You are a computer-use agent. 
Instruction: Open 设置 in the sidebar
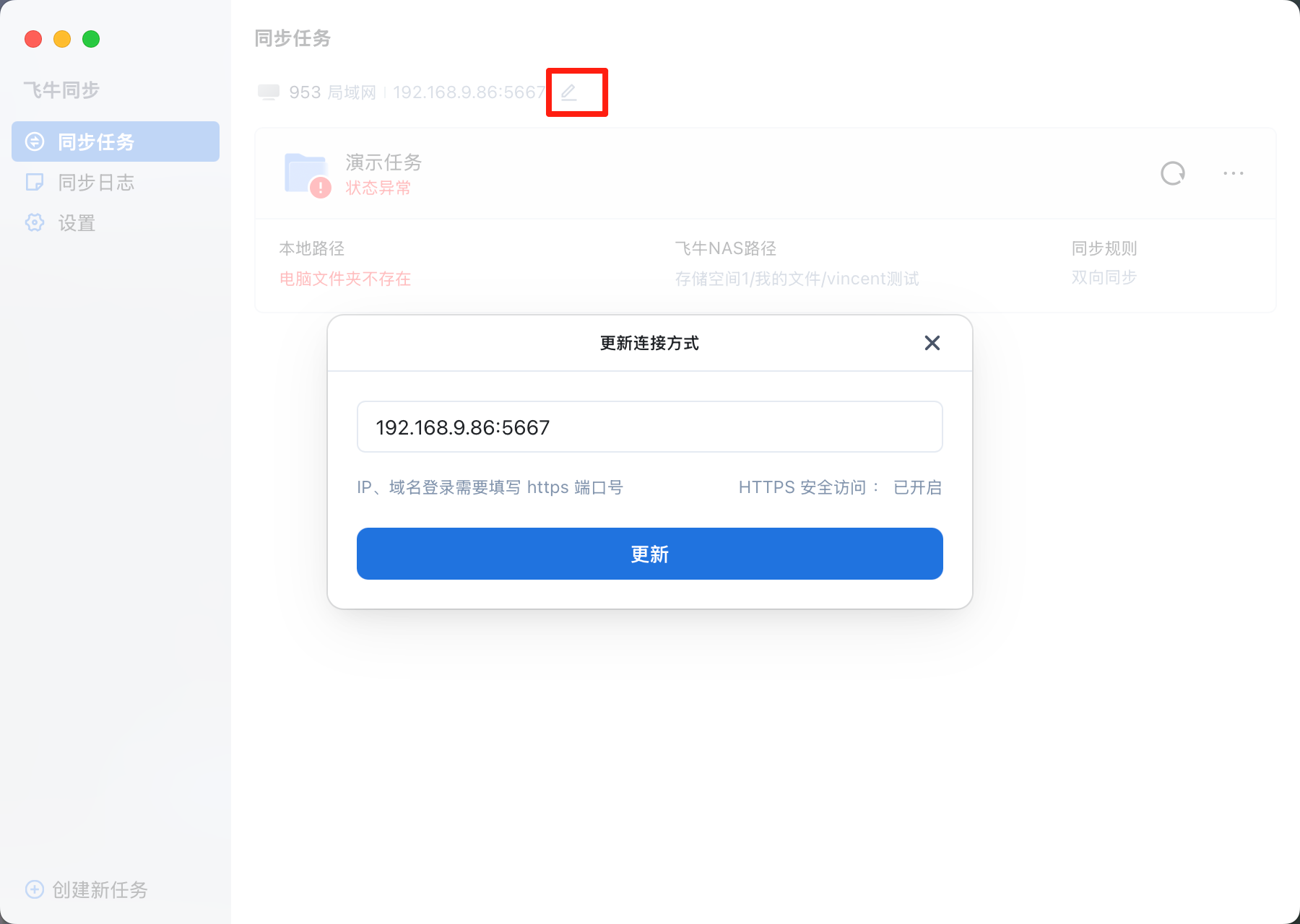[x=116, y=222]
